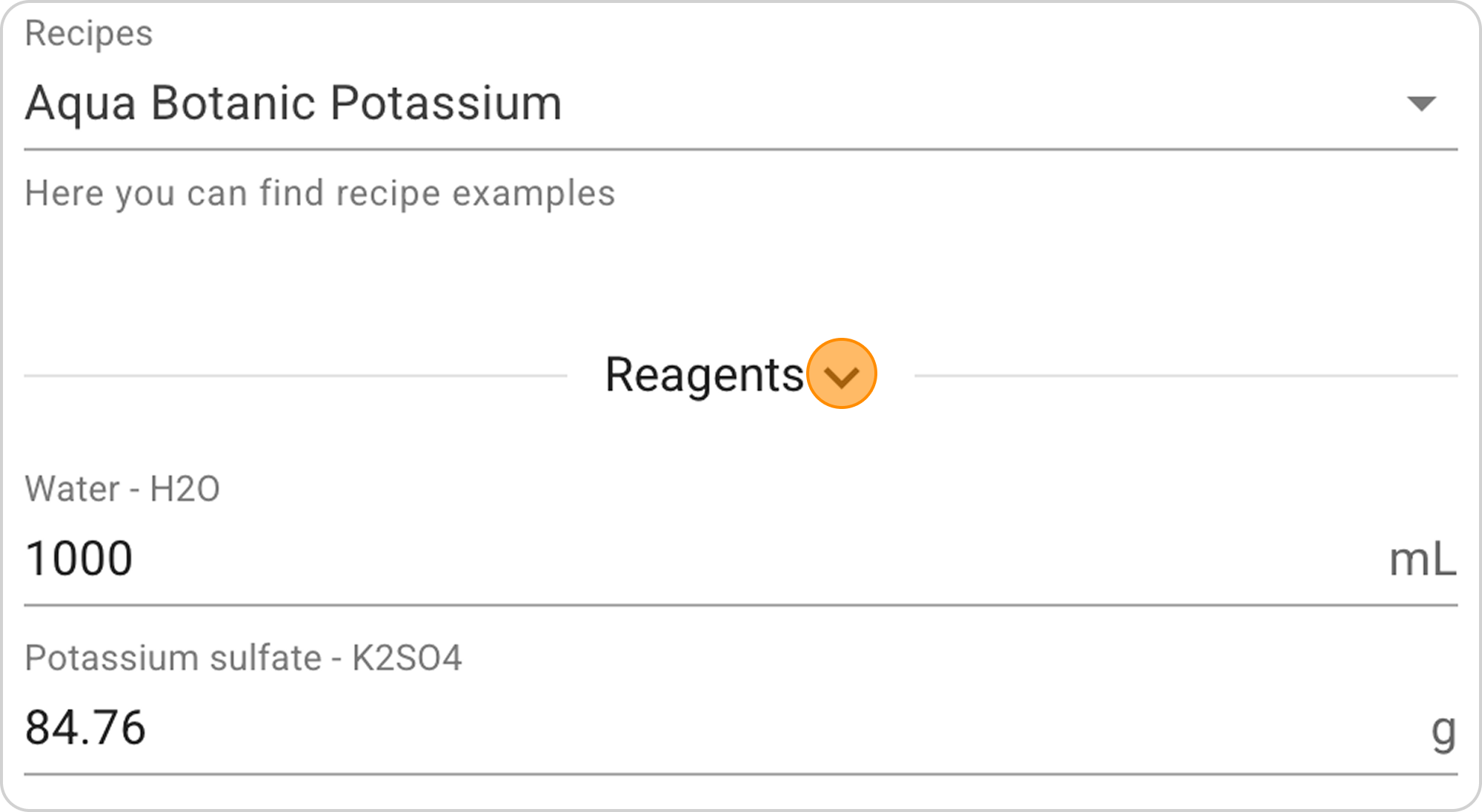
Task: Click the divider line left of Reagents
Action: [x=295, y=376]
